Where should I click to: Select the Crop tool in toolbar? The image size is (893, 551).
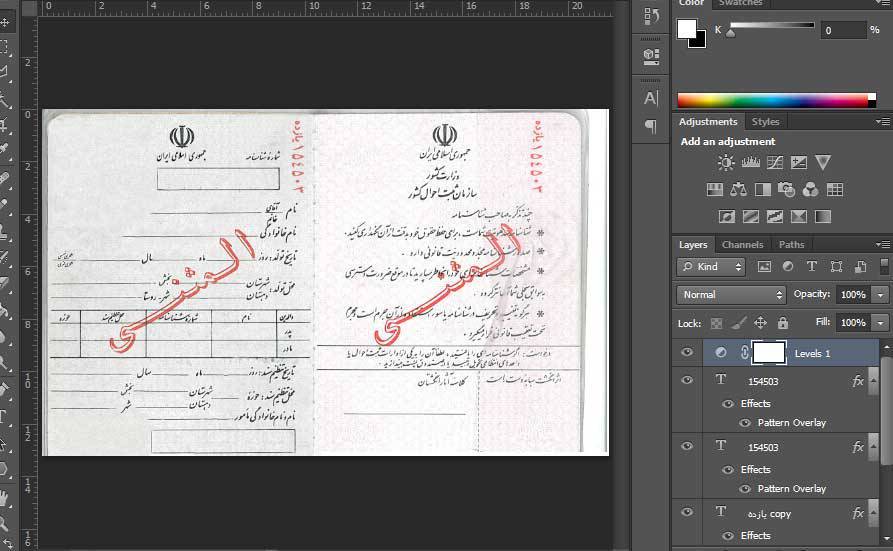[5, 124]
